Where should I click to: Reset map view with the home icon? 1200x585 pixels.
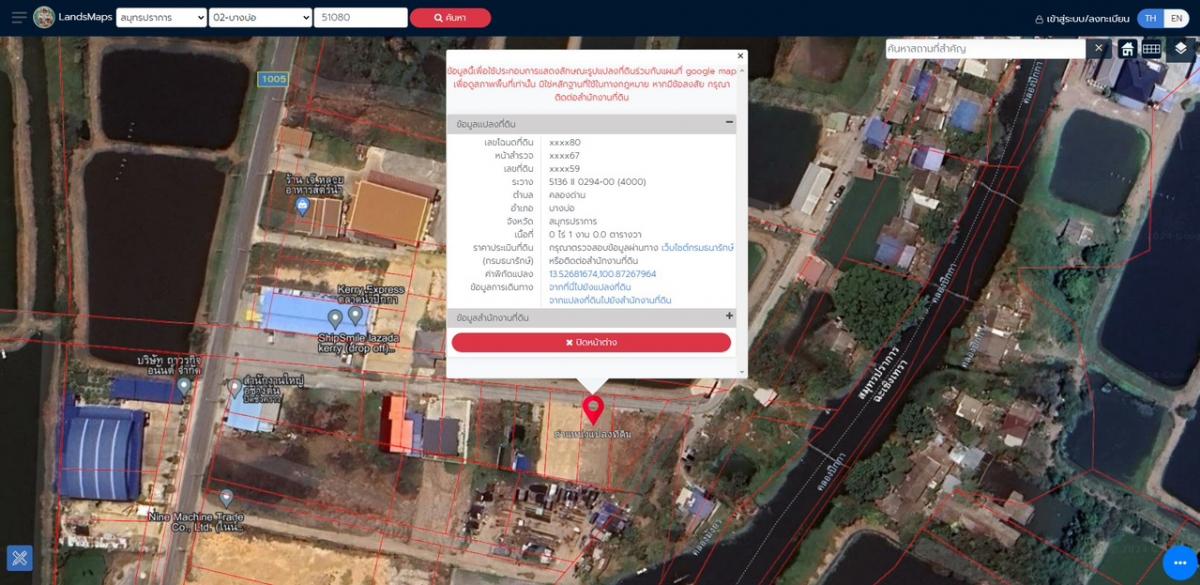point(1128,47)
